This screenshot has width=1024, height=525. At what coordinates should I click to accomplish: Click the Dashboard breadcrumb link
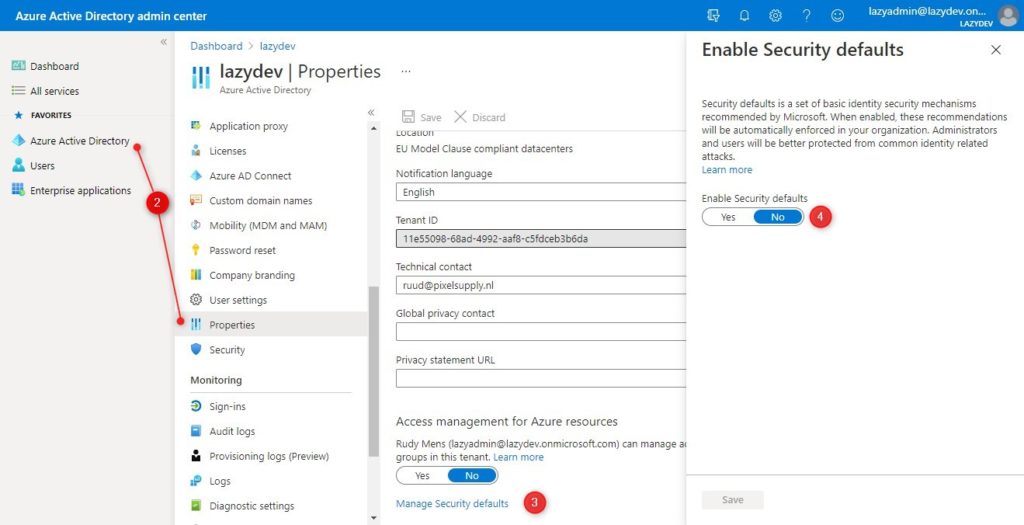coord(216,46)
